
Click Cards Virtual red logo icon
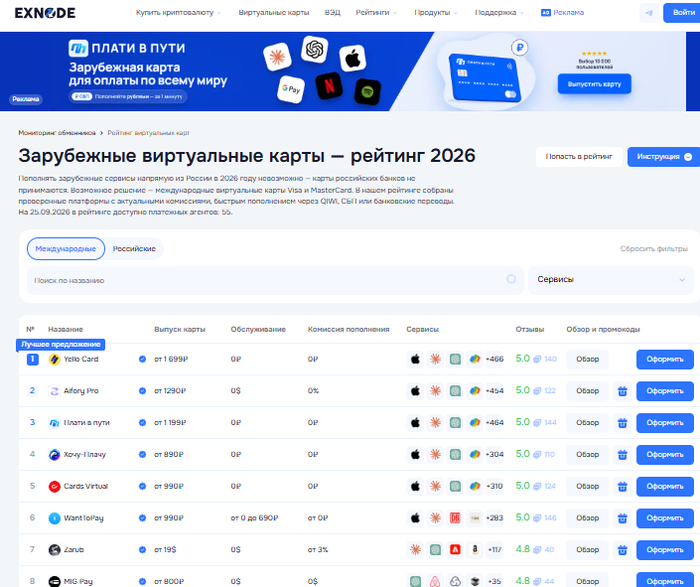(x=54, y=486)
